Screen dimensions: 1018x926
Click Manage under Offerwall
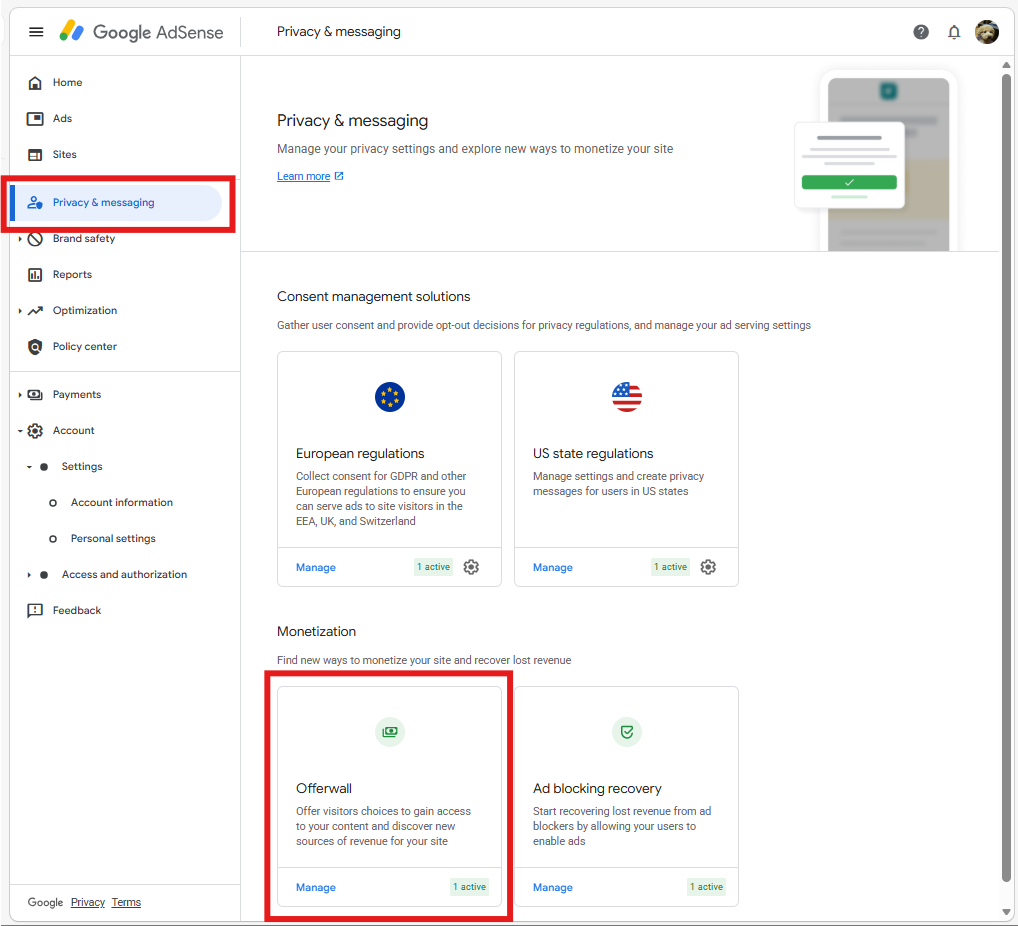316,887
